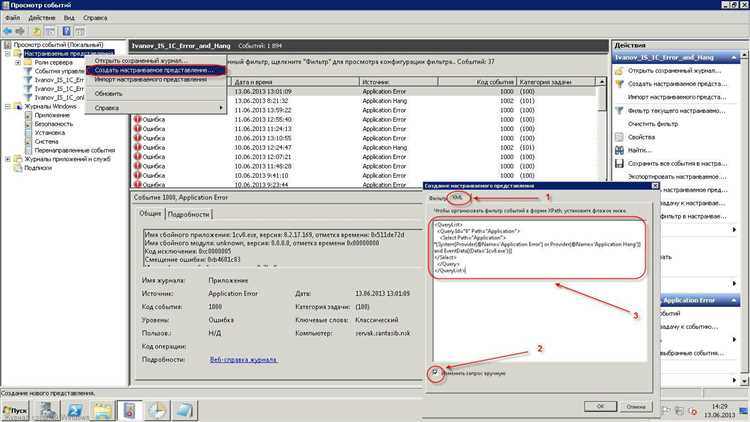Click the funnel icon of 'Создать настраиваемое представление' action
This screenshot has width=750, height=422.
point(619,84)
